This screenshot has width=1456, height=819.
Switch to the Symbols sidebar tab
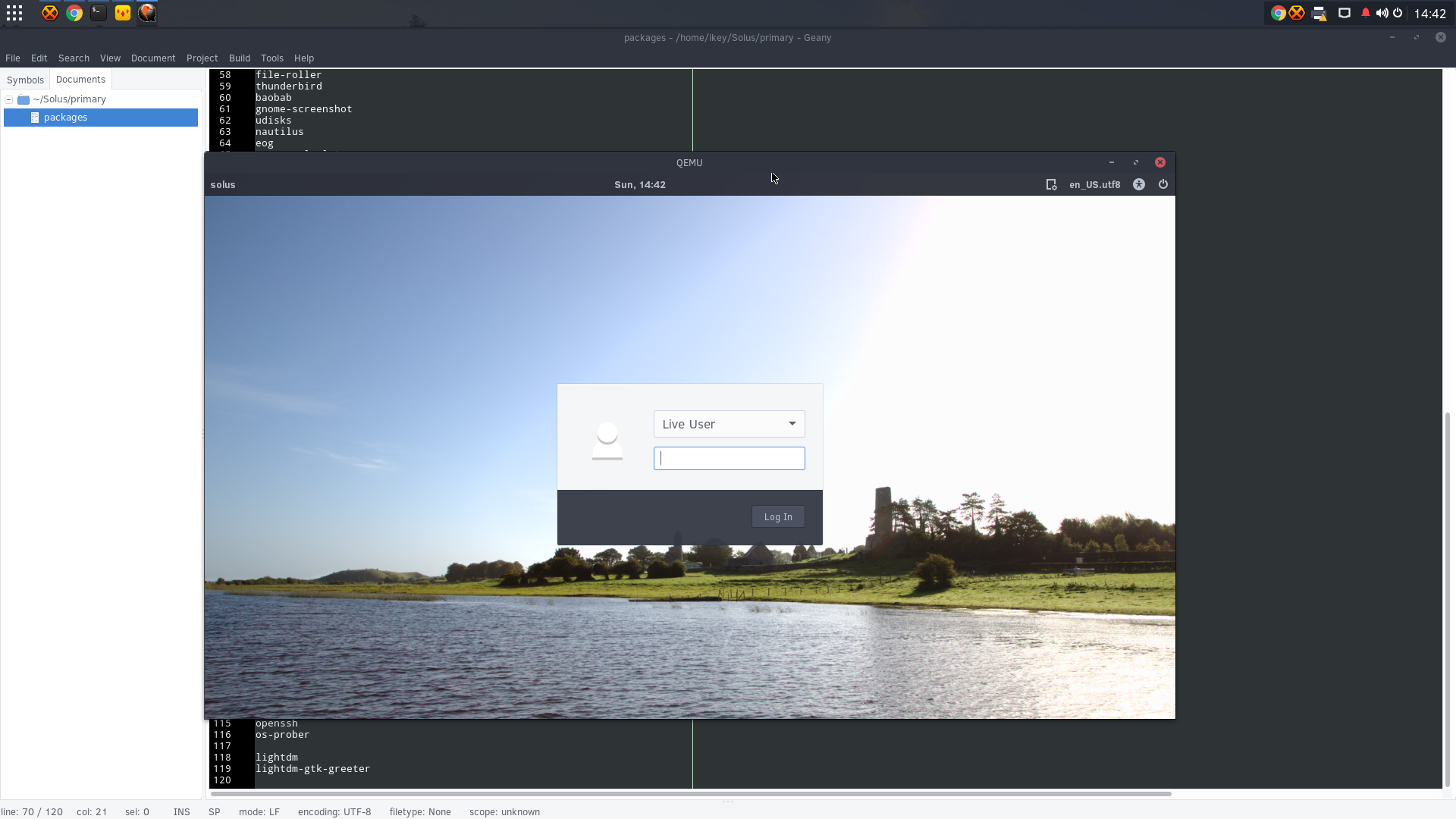click(x=25, y=80)
